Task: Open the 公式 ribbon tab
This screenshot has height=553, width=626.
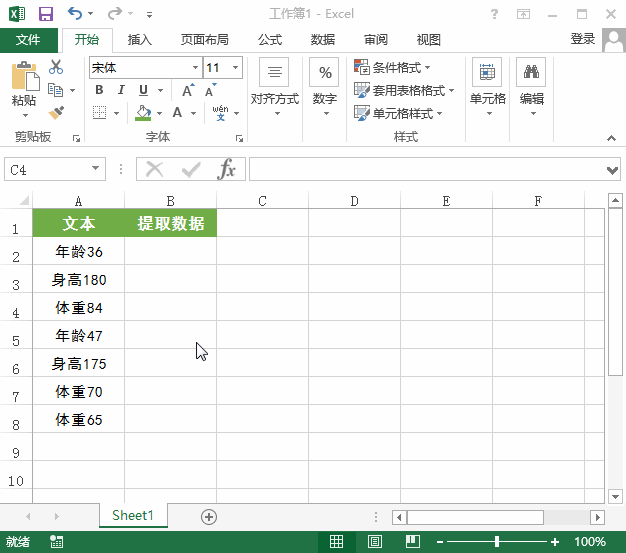Action: click(269, 40)
